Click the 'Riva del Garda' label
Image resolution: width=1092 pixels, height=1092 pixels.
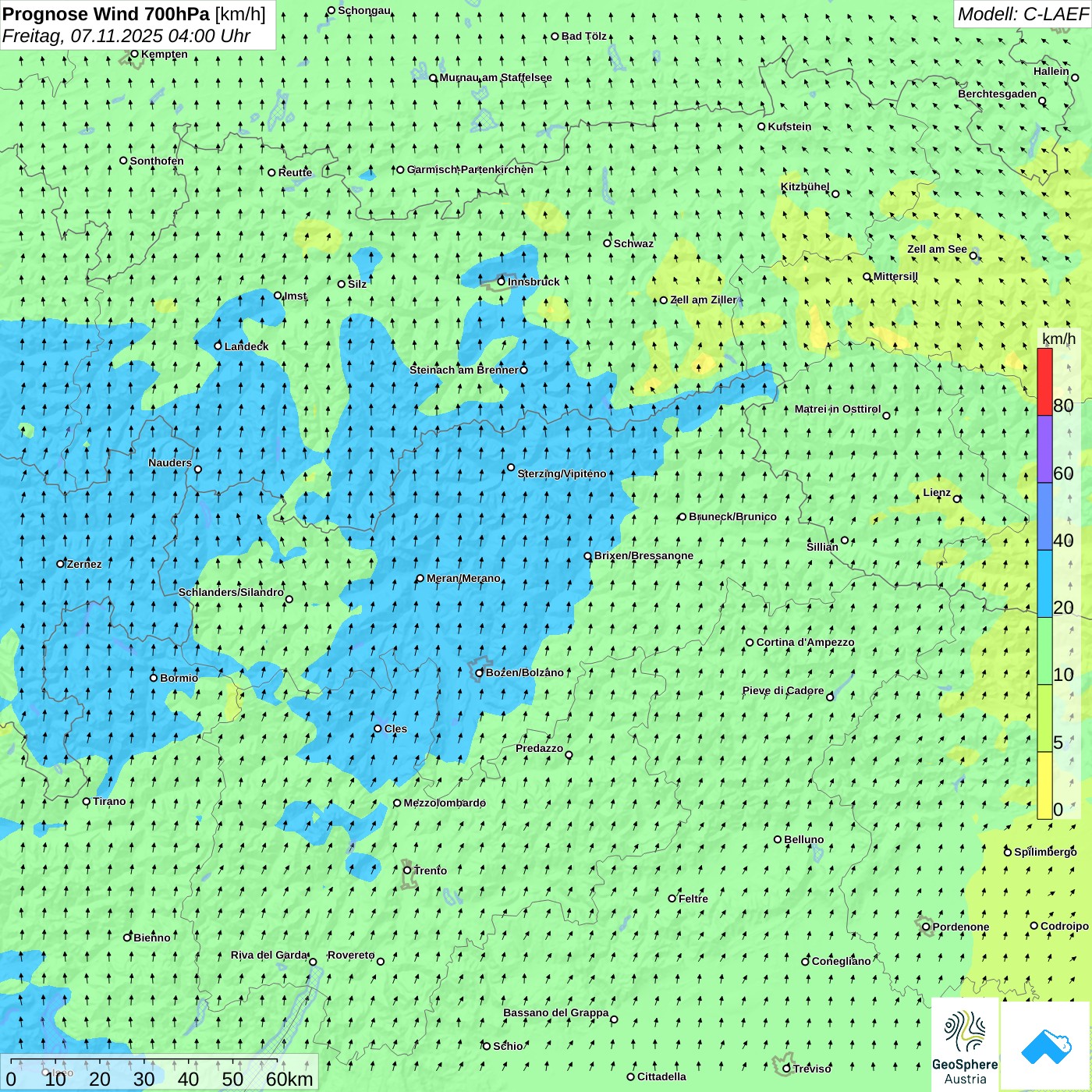tap(269, 955)
